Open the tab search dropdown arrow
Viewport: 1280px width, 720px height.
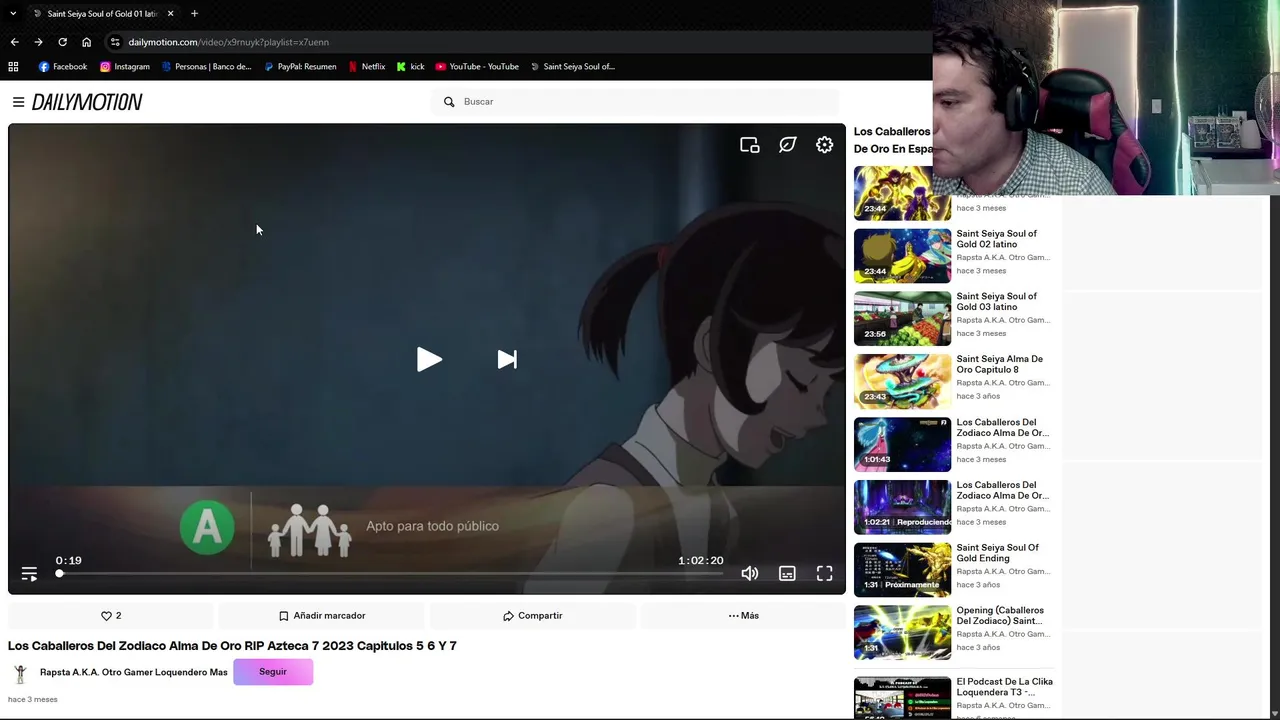13,14
